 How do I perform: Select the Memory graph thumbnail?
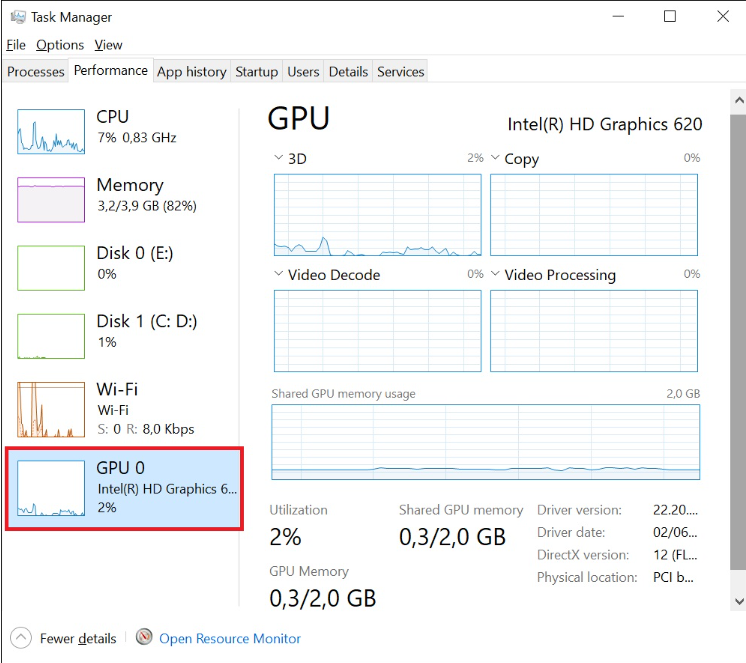click(51, 200)
